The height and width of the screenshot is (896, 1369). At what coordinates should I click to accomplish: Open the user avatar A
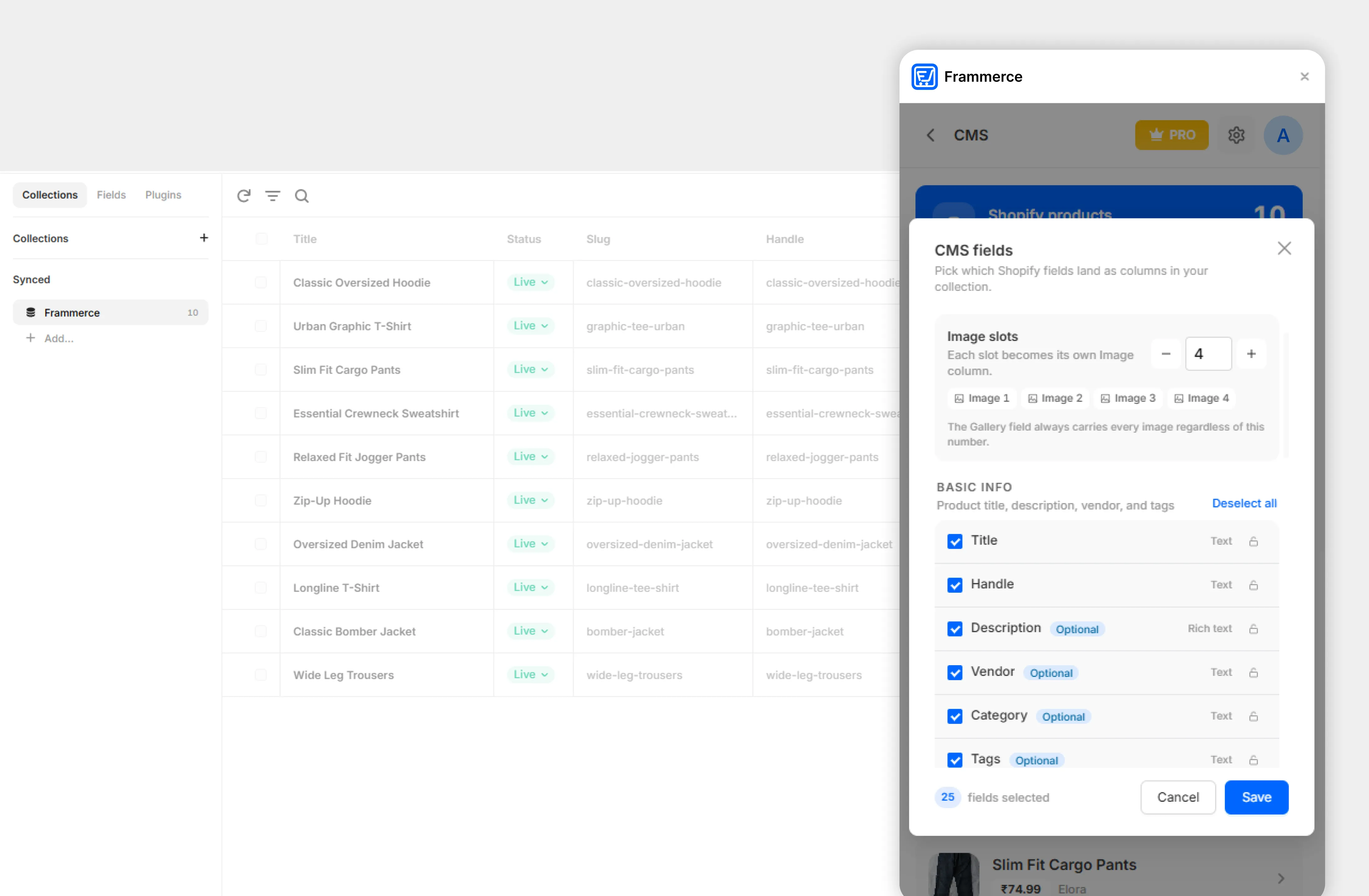tap(1283, 135)
